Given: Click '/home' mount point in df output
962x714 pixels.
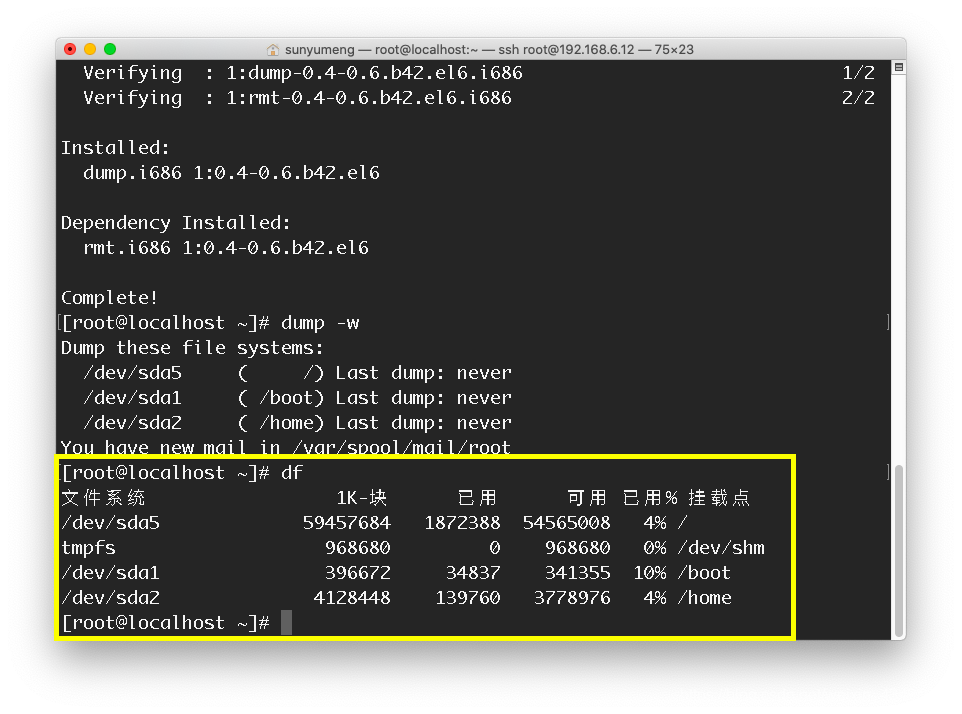Looking at the screenshot, I should pyautogui.click(x=704, y=598).
